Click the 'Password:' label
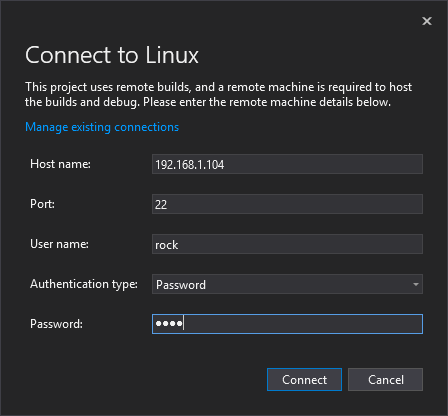This screenshot has height=416, width=448. coord(56,324)
